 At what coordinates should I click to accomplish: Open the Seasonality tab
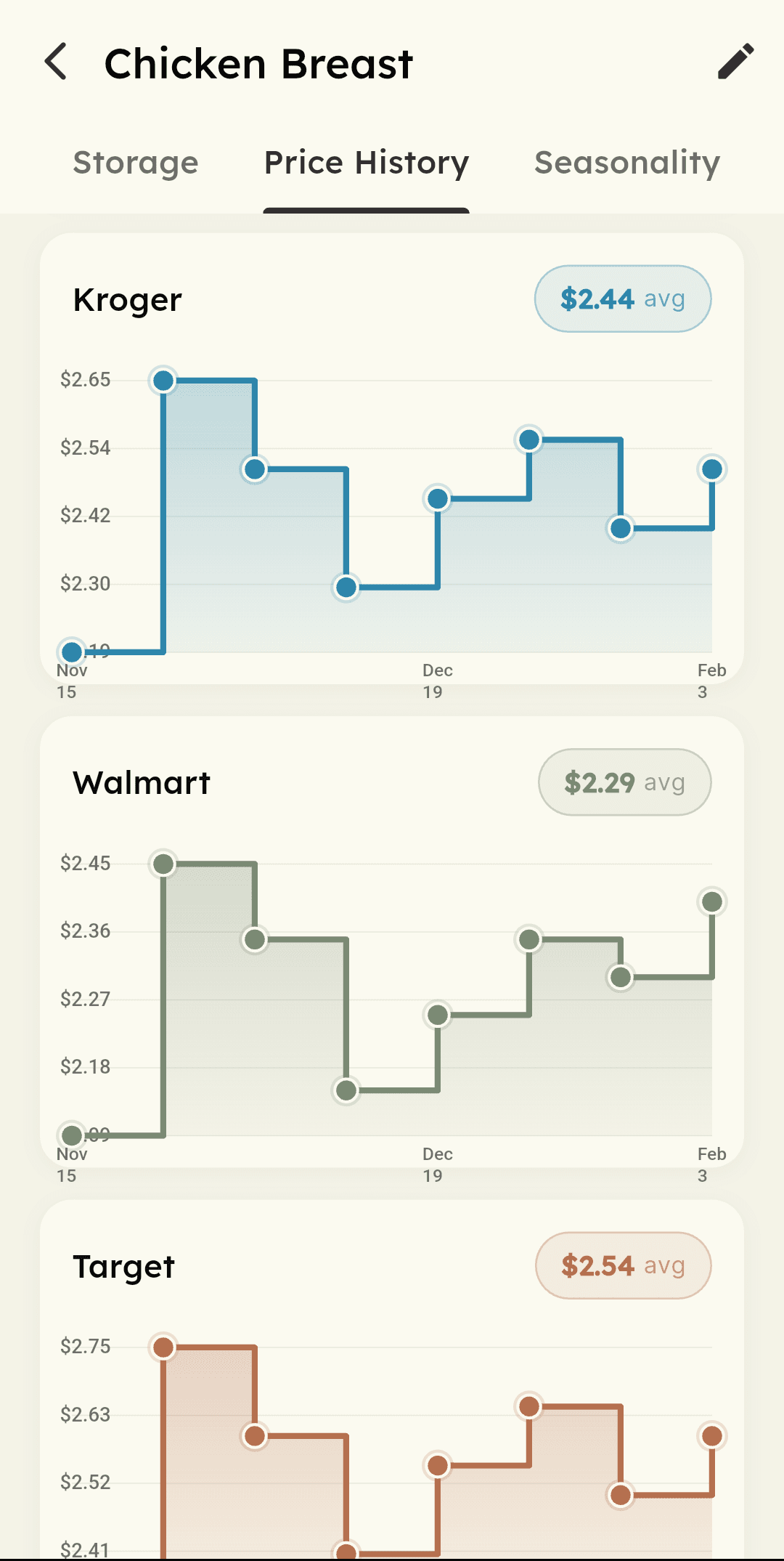pos(626,163)
